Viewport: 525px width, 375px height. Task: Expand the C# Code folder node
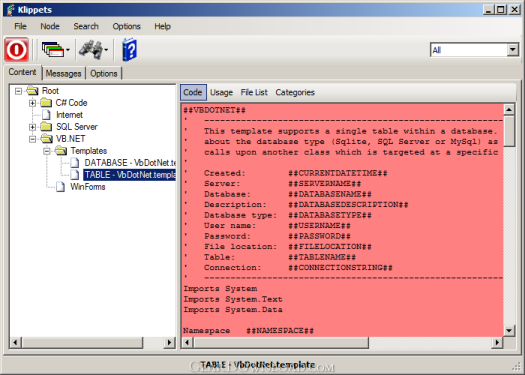point(32,103)
